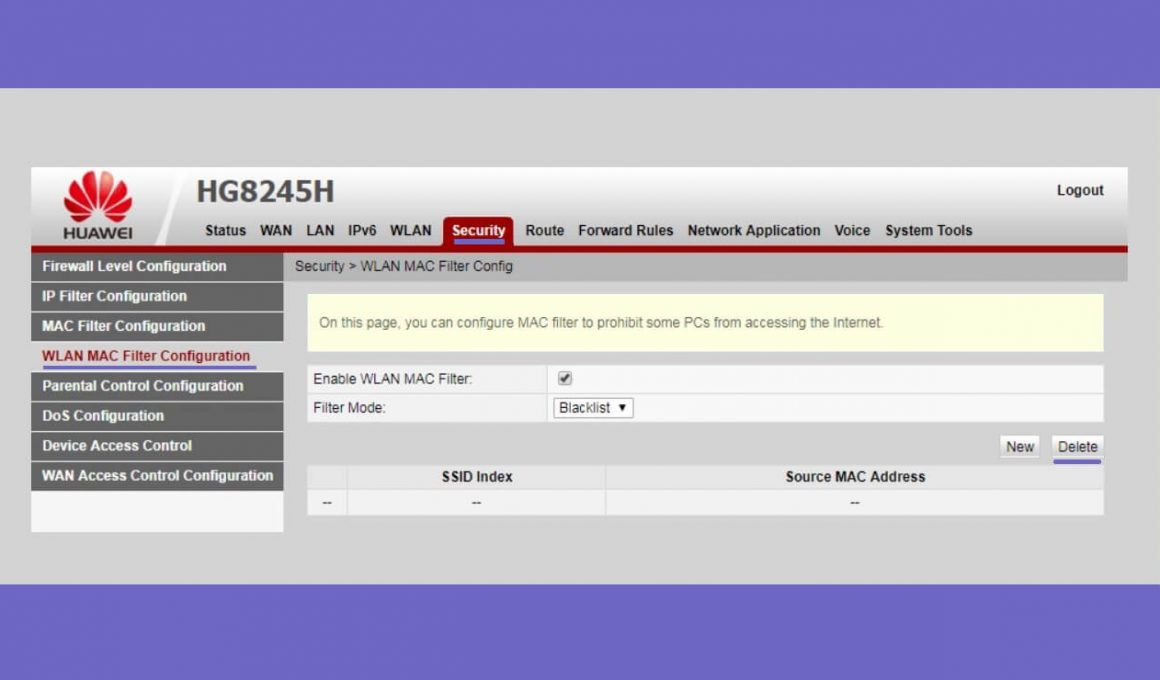The image size is (1160, 680).
Task: Select WLAN MAC Filter Configuration
Action: coord(157,356)
